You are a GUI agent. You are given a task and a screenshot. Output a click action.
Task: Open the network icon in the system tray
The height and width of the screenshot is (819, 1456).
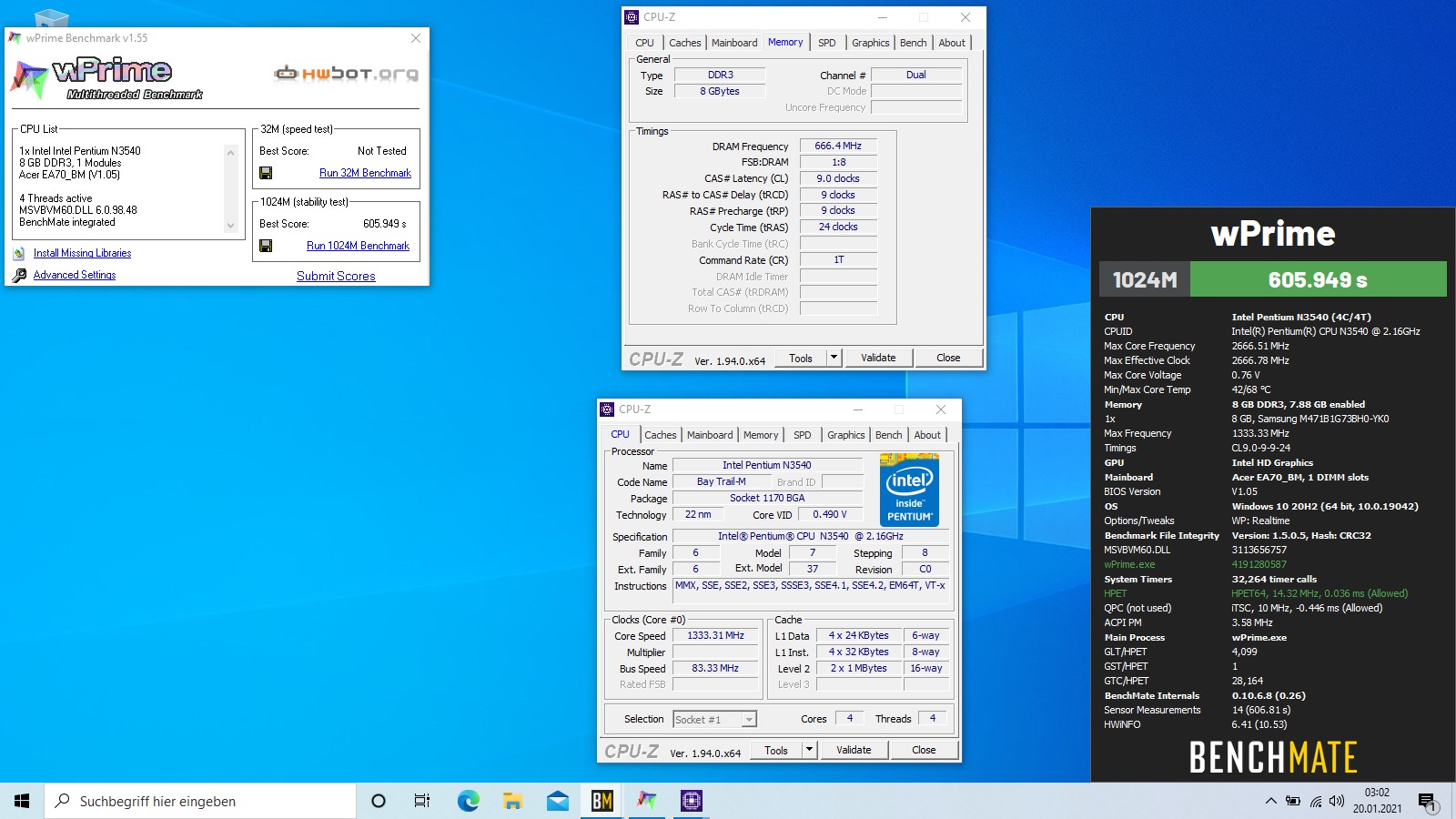click(1316, 801)
